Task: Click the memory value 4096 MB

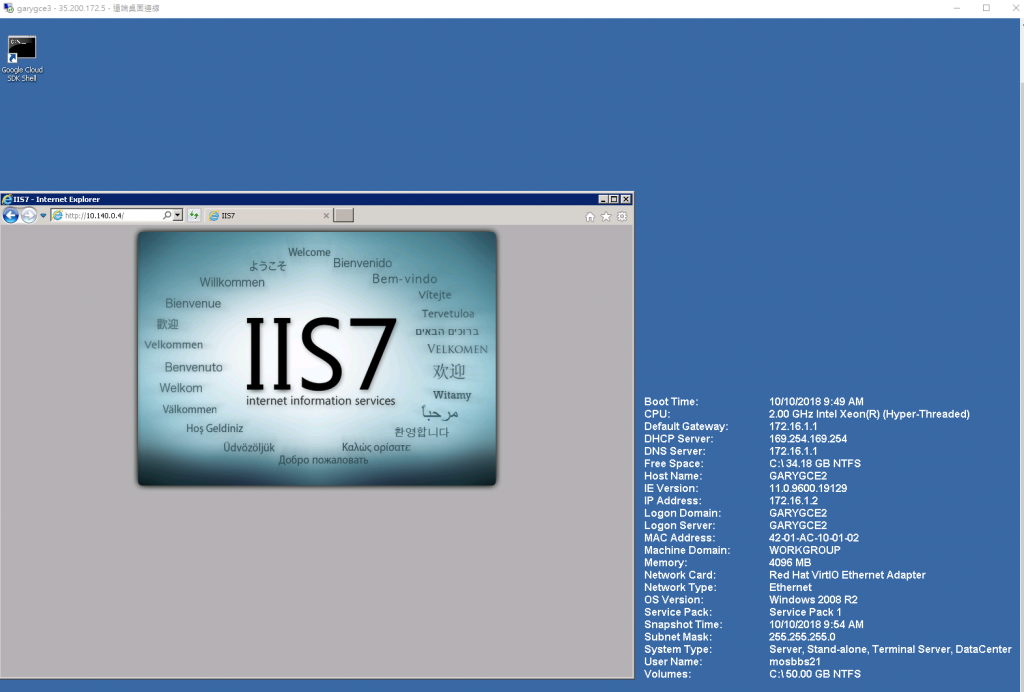Action: (x=790, y=562)
